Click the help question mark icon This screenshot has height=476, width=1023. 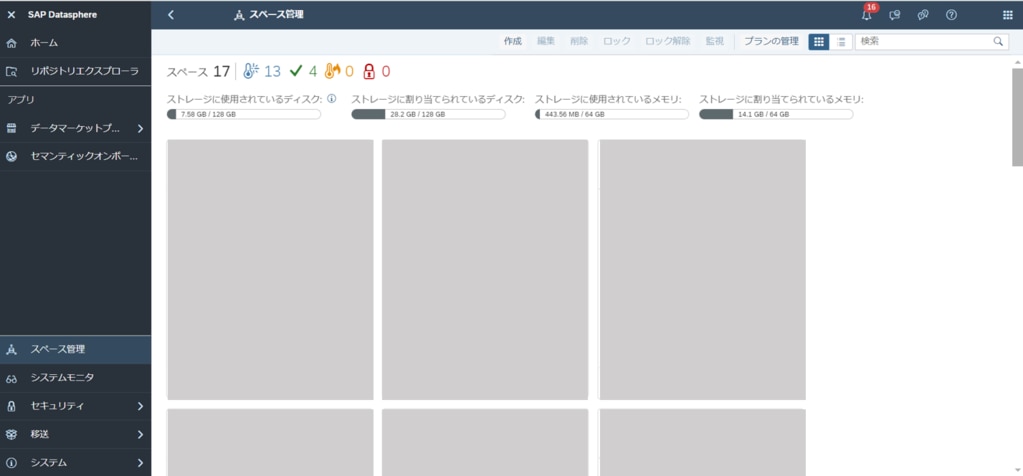click(951, 15)
